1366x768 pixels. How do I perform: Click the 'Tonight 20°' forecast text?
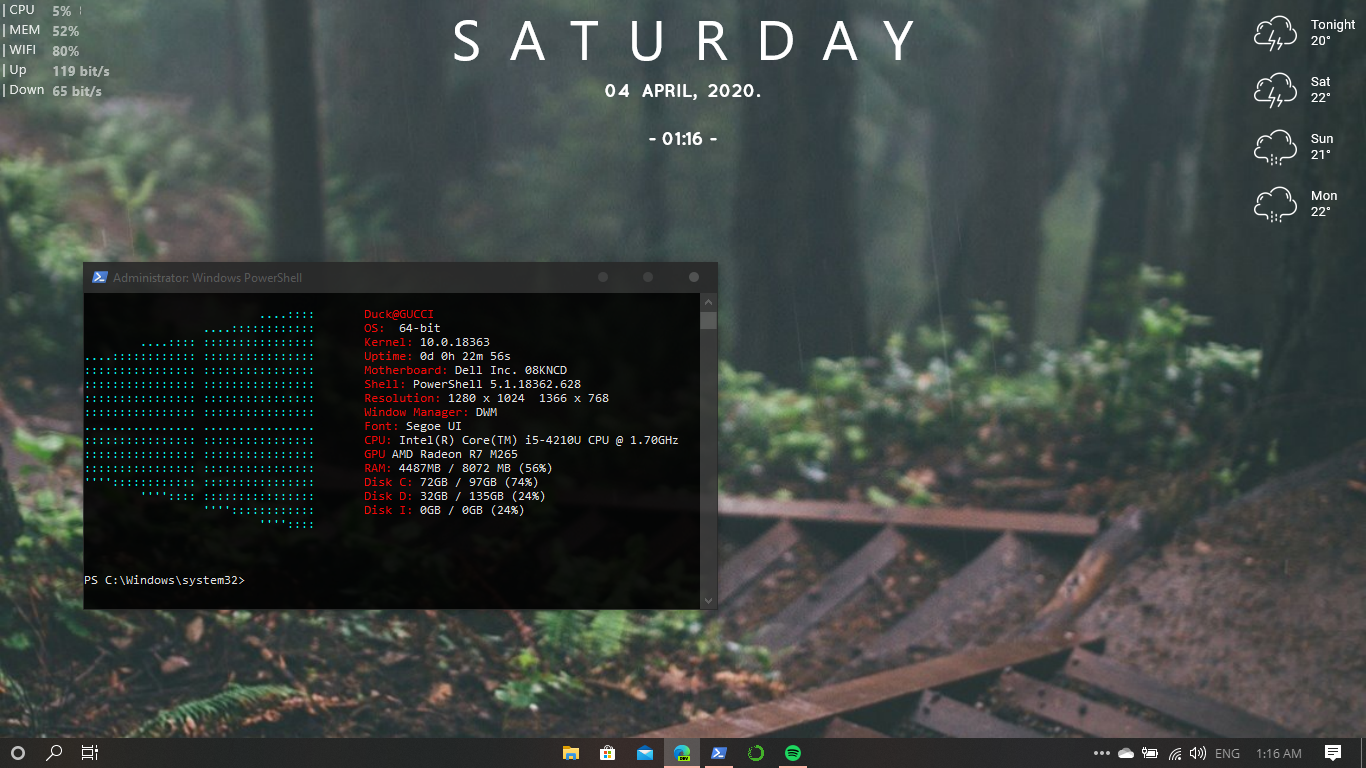point(1333,33)
